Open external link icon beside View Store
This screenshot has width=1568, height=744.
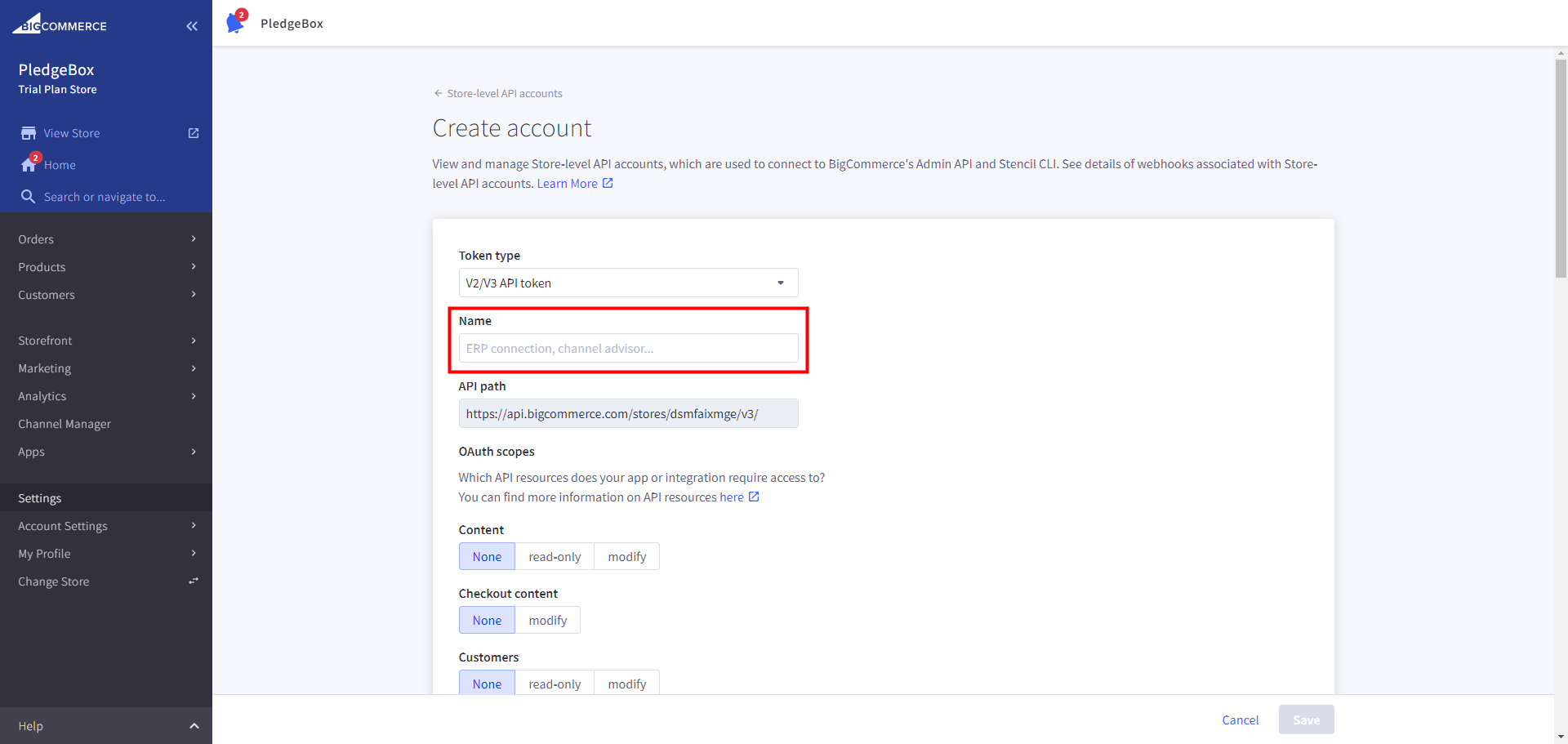click(194, 133)
